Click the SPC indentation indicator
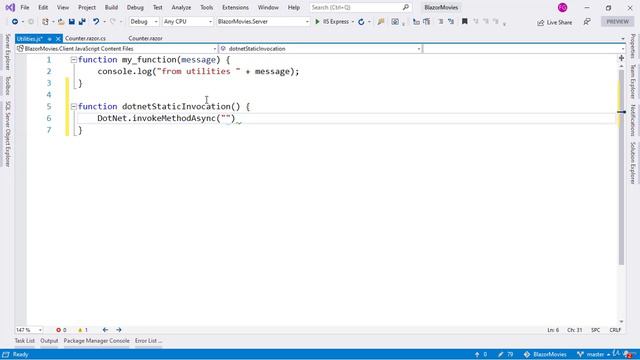The width and height of the screenshot is (640, 360). tap(596, 330)
